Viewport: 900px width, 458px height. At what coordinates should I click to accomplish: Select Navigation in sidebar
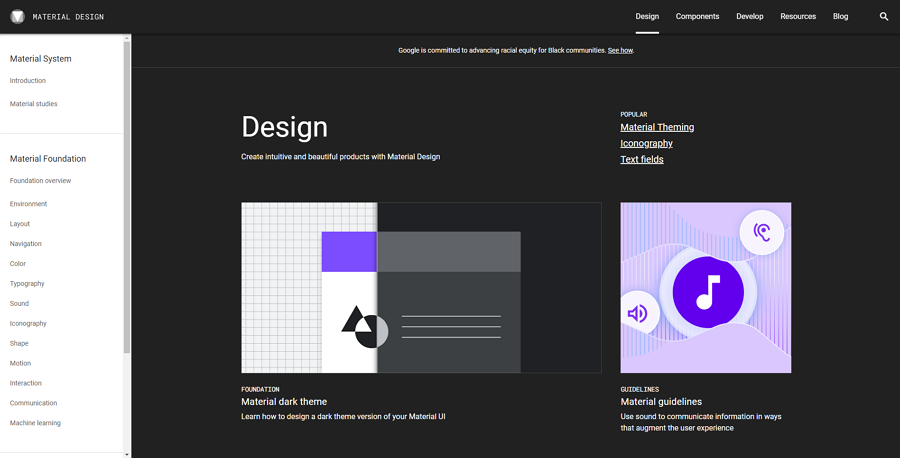click(25, 244)
